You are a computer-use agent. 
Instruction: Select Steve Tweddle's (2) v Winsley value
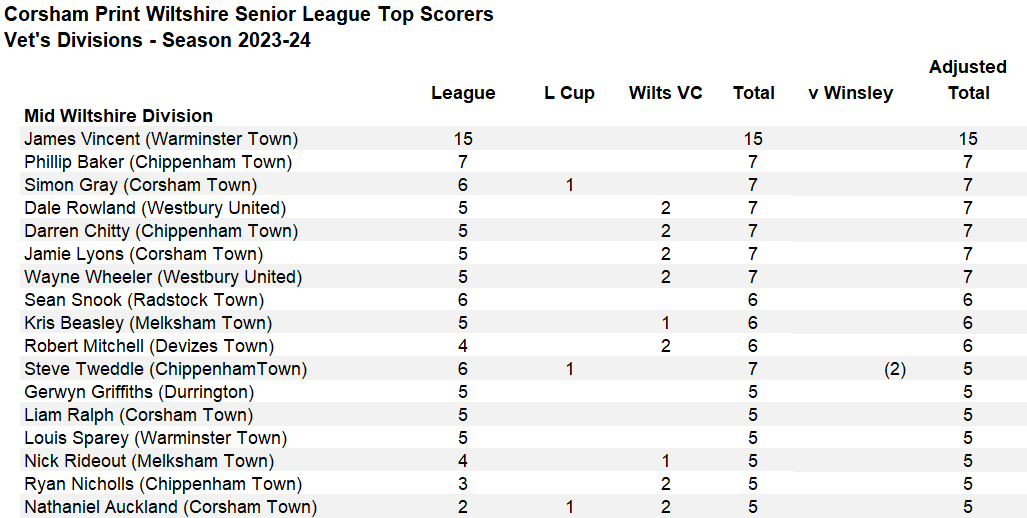(x=894, y=369)
